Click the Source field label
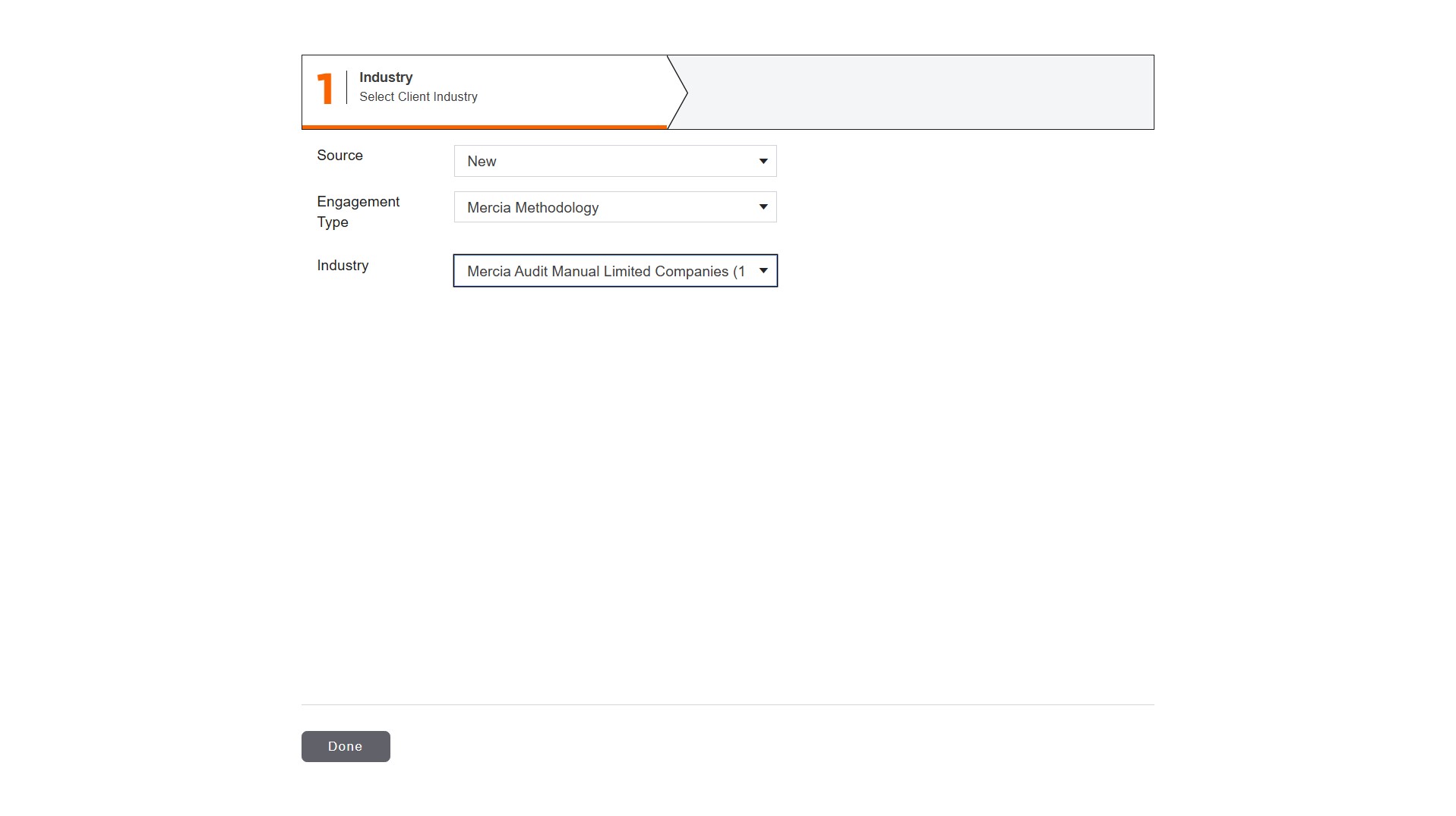1456x816 pixels. coord(340,156)
